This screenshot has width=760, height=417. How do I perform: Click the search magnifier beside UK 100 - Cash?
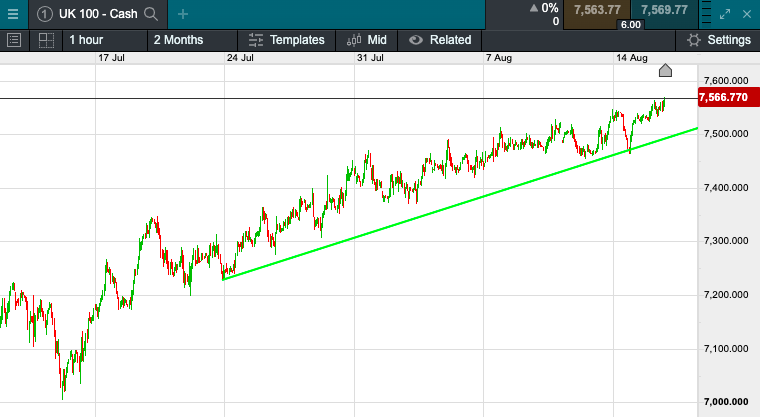(x=151, y=14)
